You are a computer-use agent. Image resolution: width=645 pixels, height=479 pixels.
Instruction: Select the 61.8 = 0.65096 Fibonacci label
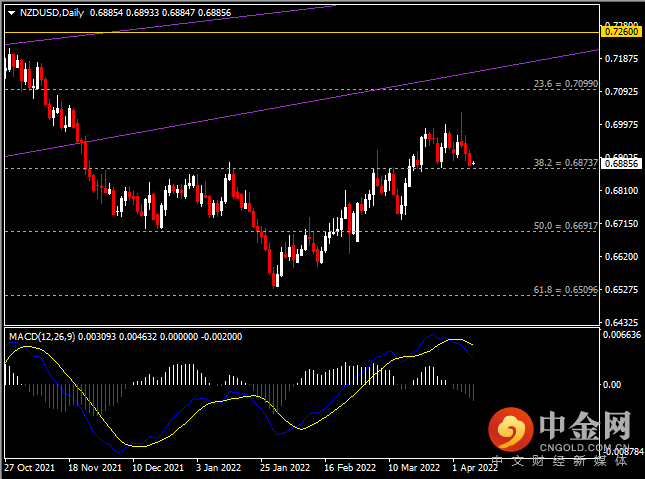click(565, 290)
